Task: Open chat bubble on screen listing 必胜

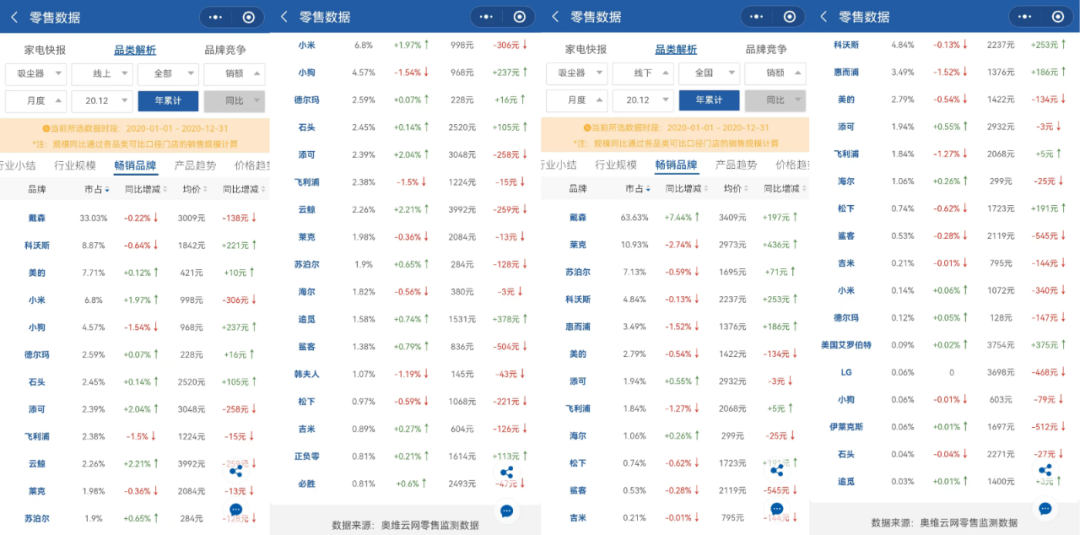Action: [507, 511]
